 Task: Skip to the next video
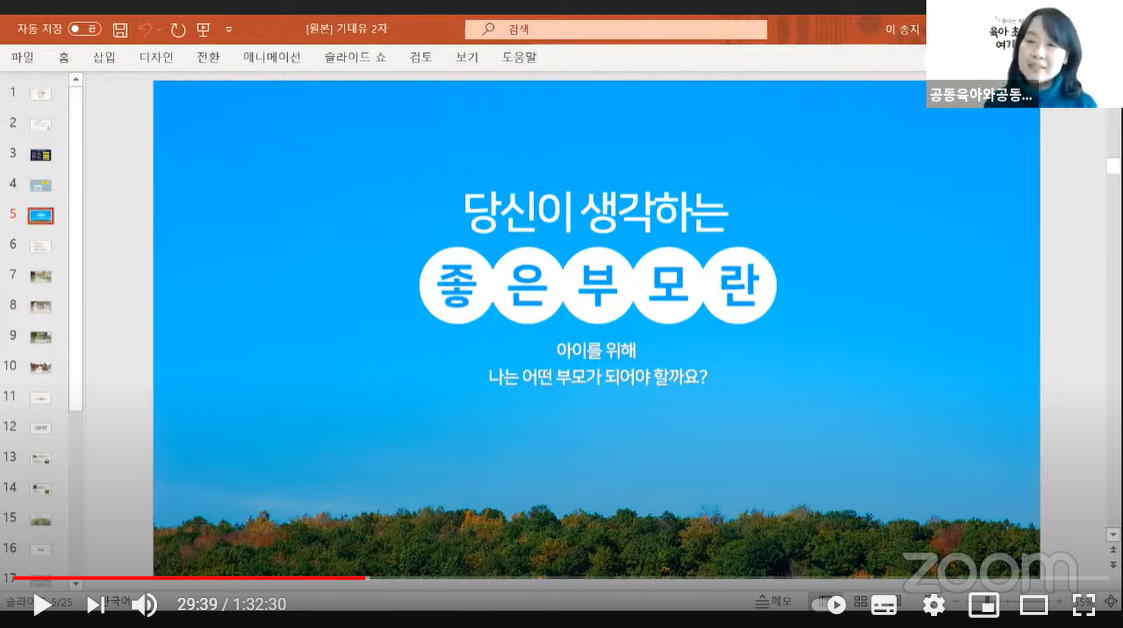tap(95, 605)
